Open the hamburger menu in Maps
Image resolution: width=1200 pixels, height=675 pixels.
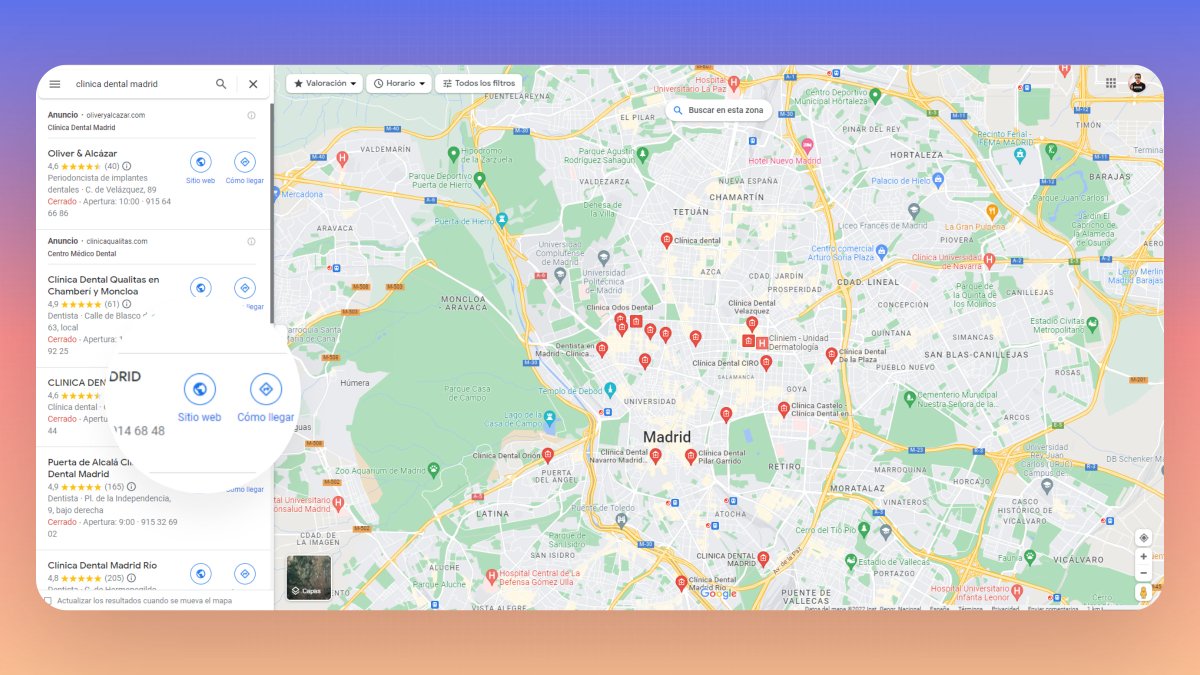coord(55,84)
